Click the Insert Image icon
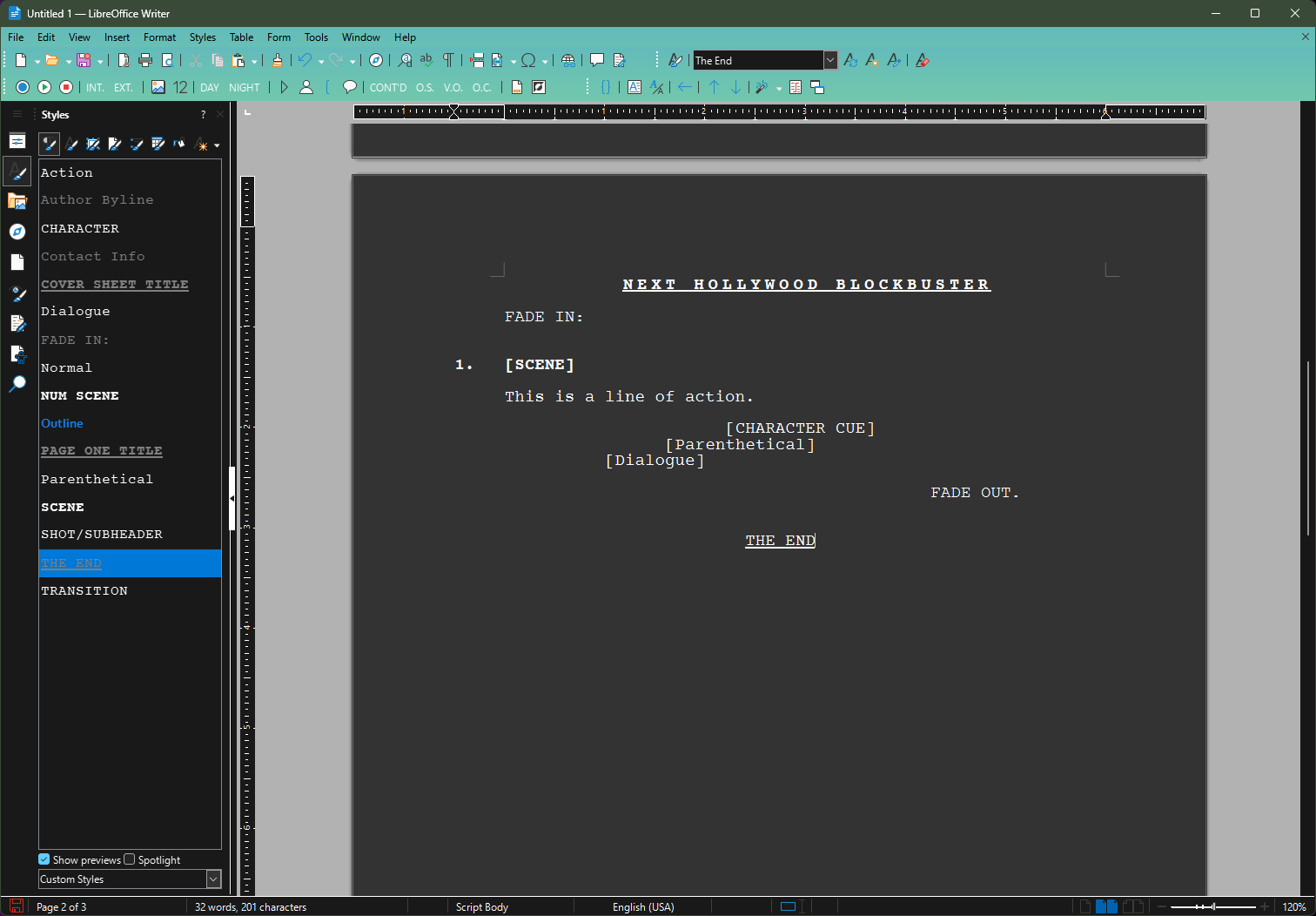The image size is (1316, 916). tap(158, 87)
